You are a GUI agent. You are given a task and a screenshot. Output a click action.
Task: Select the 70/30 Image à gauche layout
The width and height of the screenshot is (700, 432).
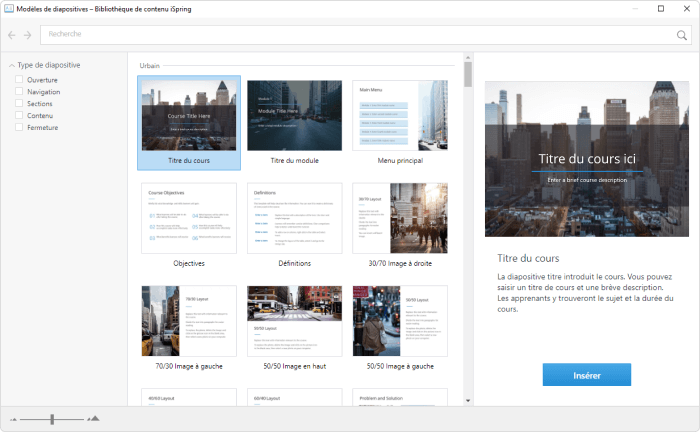[189, 328]
